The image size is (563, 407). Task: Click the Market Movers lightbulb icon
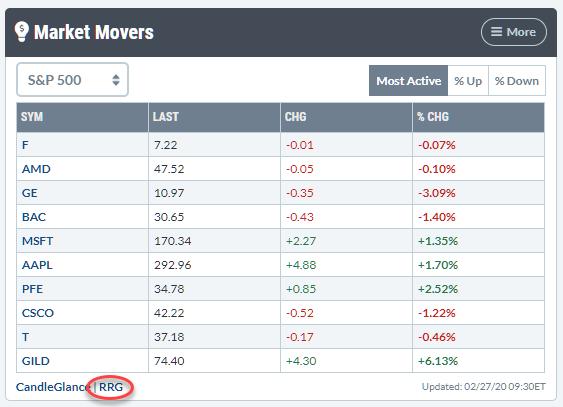[x=22, y=32]
